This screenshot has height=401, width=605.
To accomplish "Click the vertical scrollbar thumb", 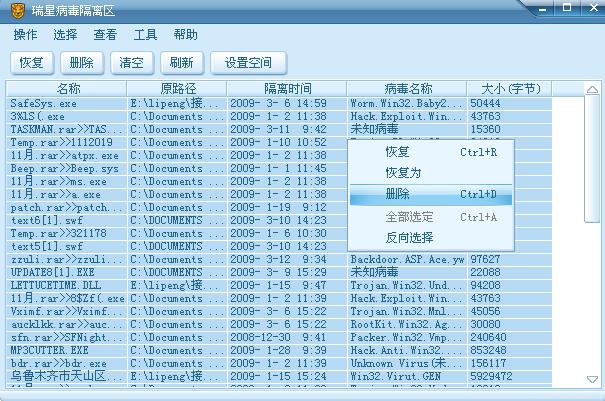I will coord(592,159).
